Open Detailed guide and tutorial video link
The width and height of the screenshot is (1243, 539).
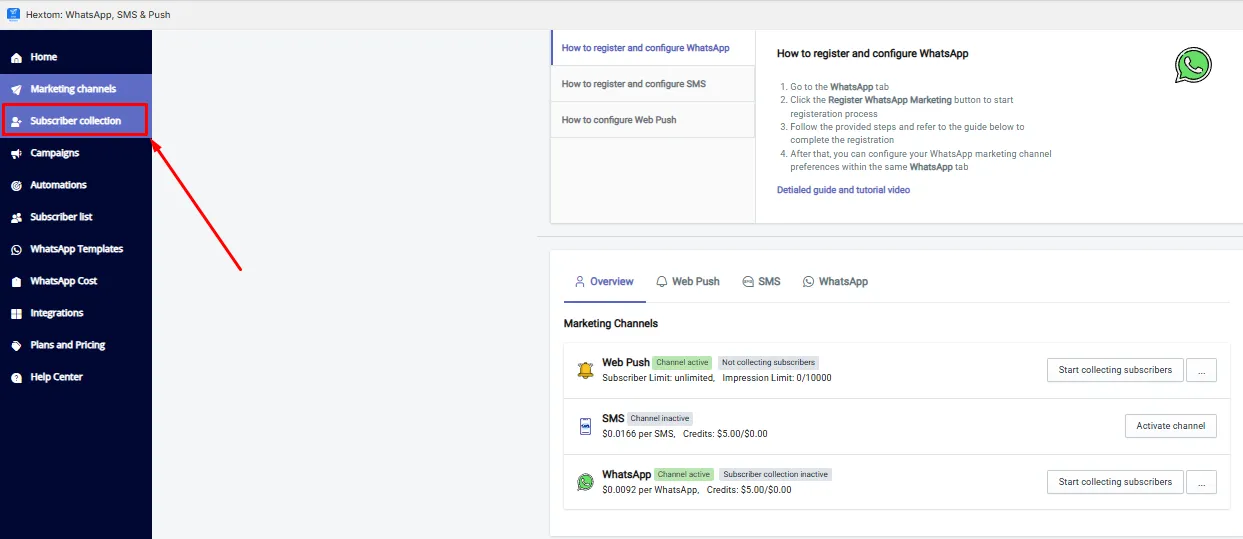(843, 190)
